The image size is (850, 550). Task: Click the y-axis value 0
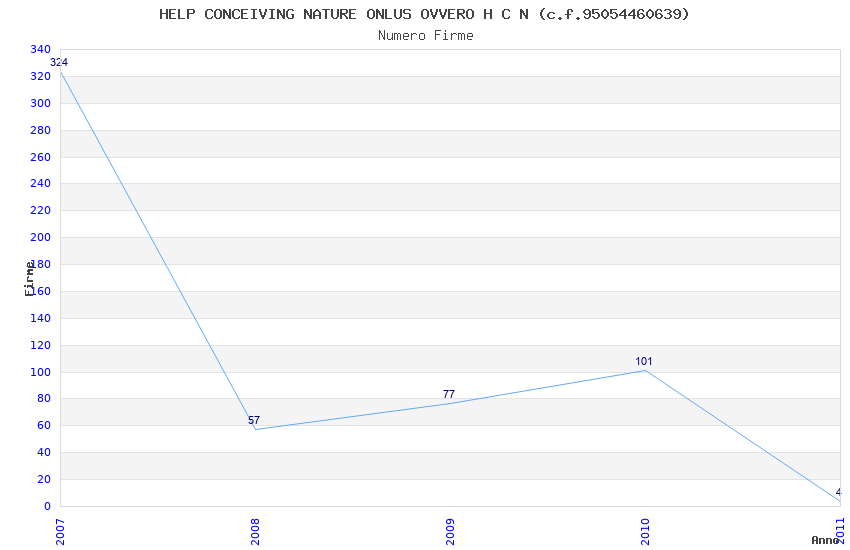[x=47, y=506]
